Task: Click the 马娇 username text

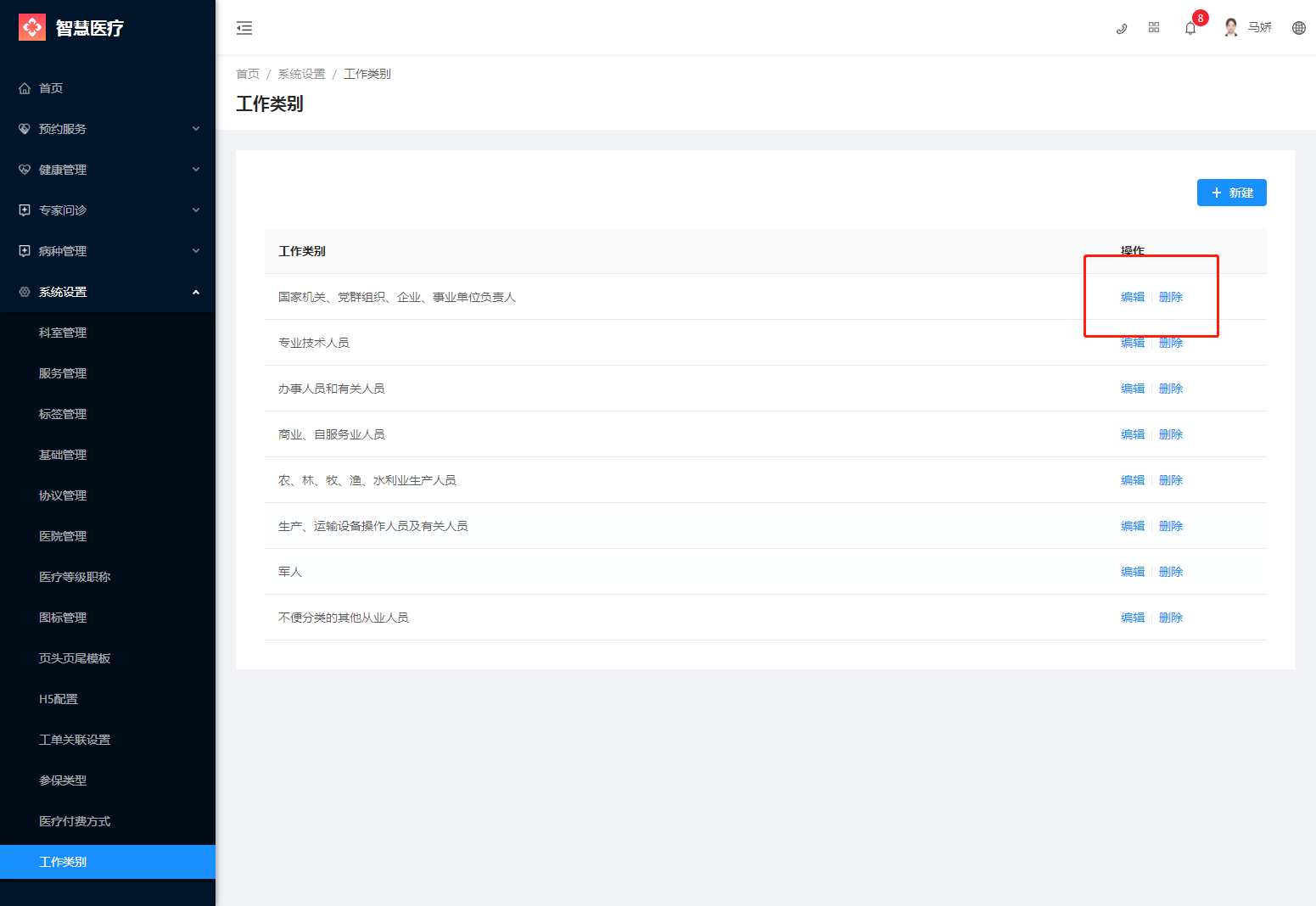Action: coord(1260,28)
